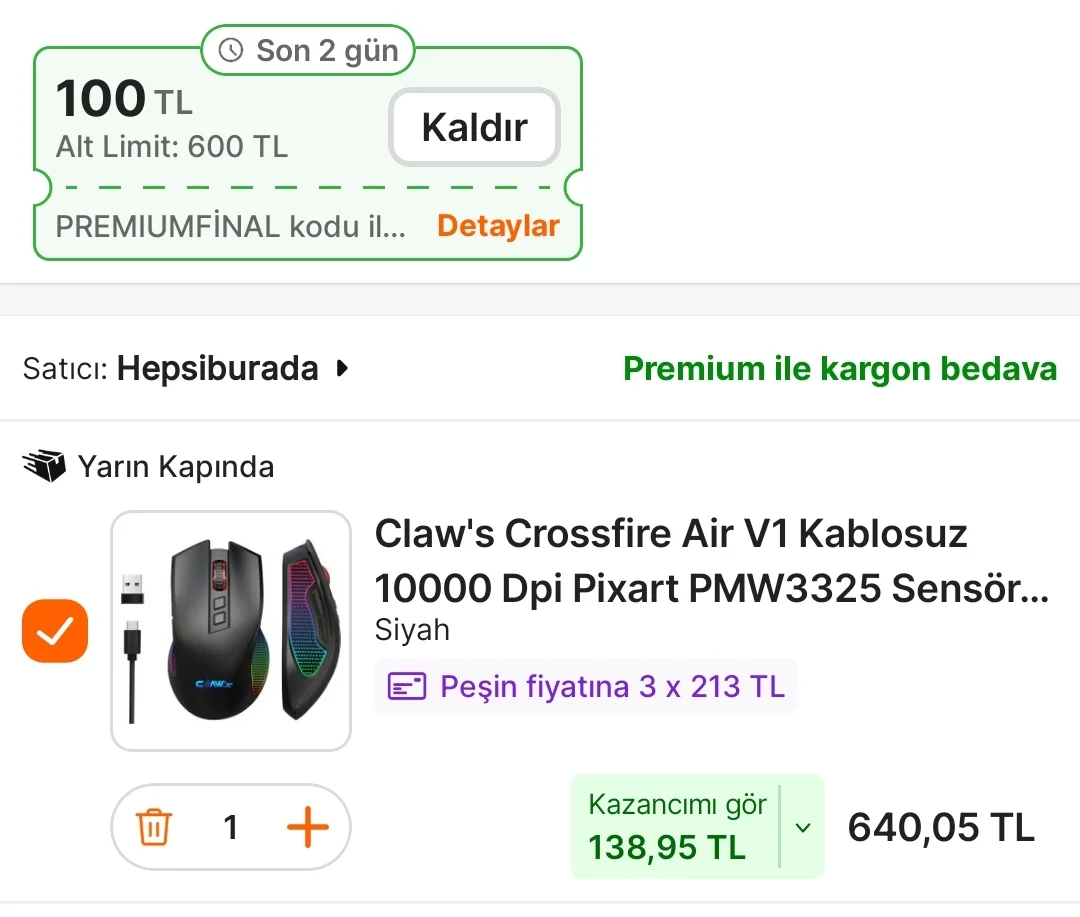Click the clock icon beside Son 2 gün
Screen dimensions: 1080x917
tap(231, 50)
